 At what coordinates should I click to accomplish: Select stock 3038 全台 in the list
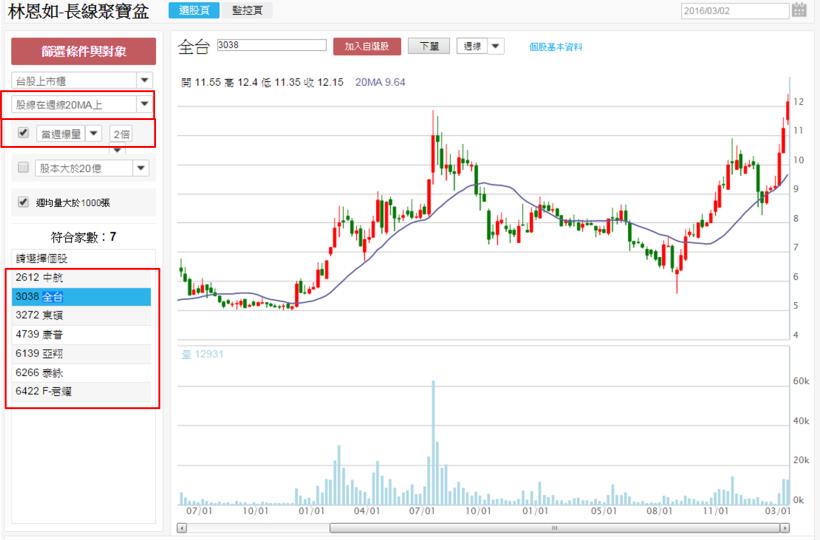pos(82,296)
